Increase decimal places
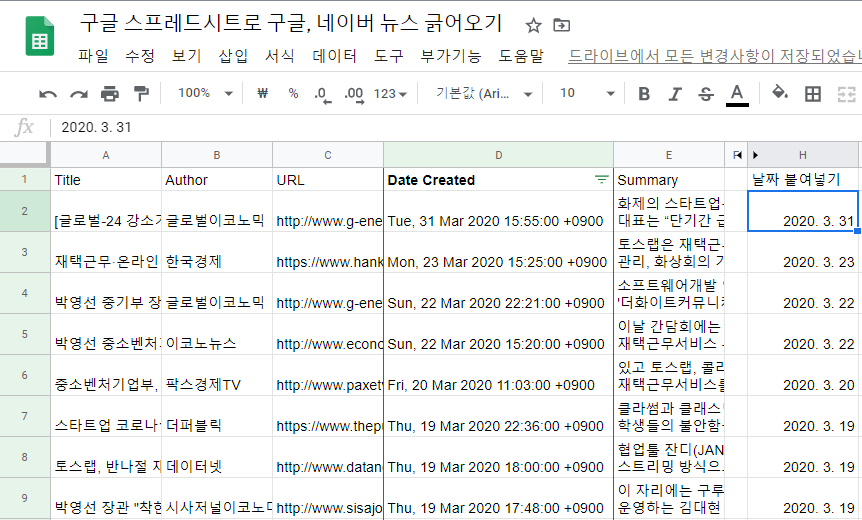The image size is (862, 520). click(354, 95)
